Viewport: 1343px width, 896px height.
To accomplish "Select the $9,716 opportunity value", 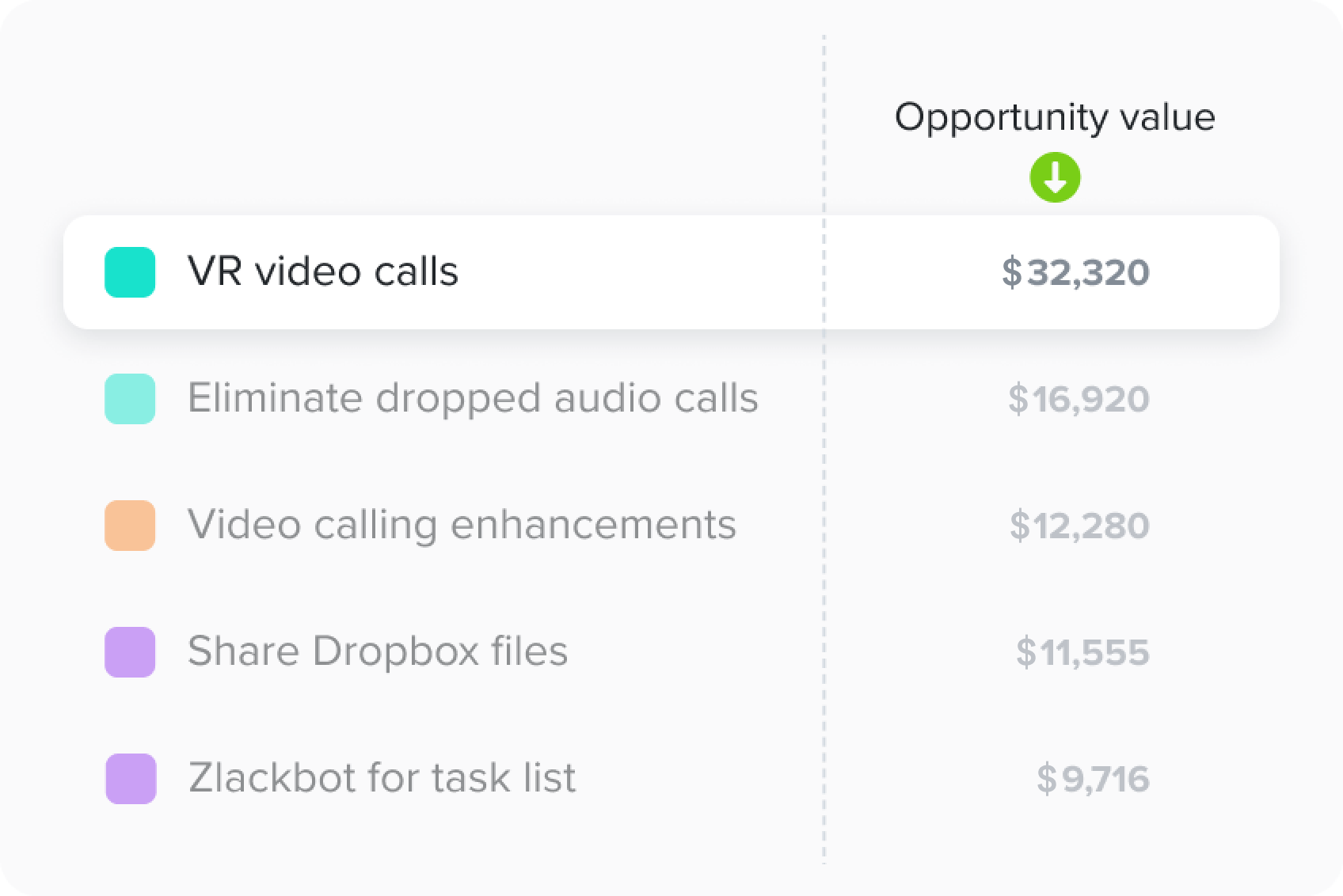I will 1093,779.
